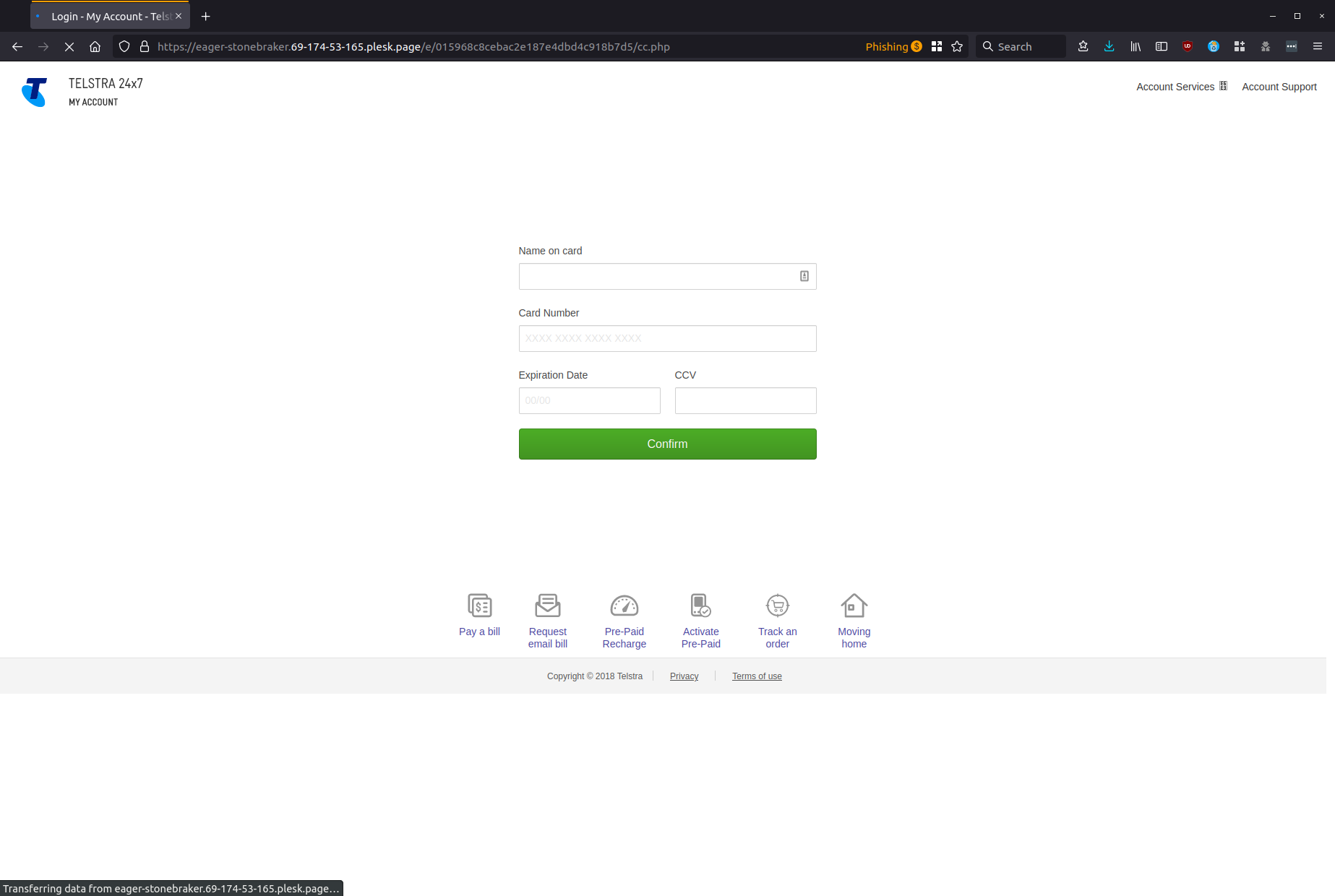Click the Confirm button
Screen dimensions: 1335x896
667,444
